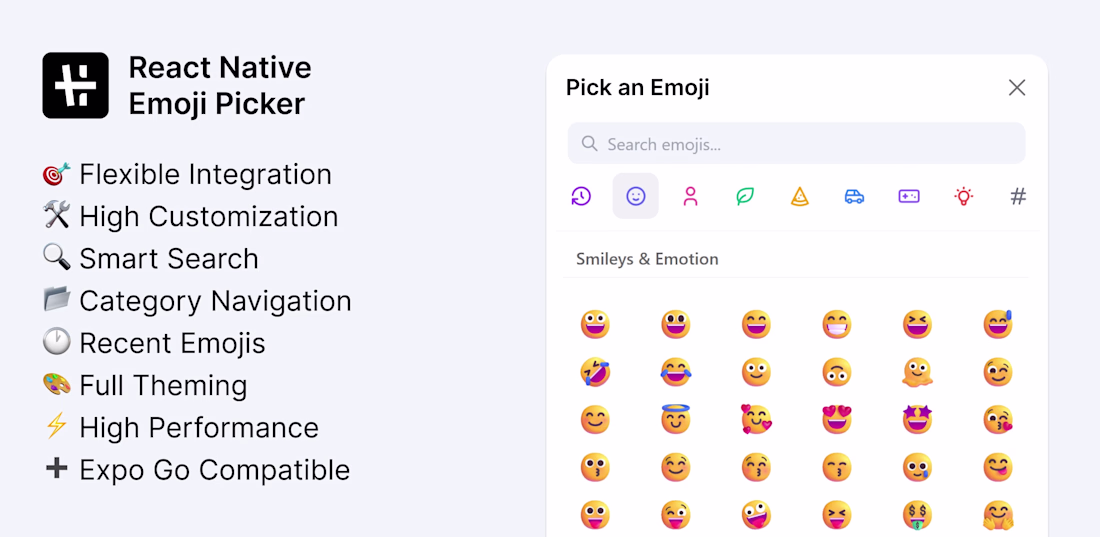1100x537 pixels.
Task: Choose the Food pizza-slice category
Action: coord(800,196)
